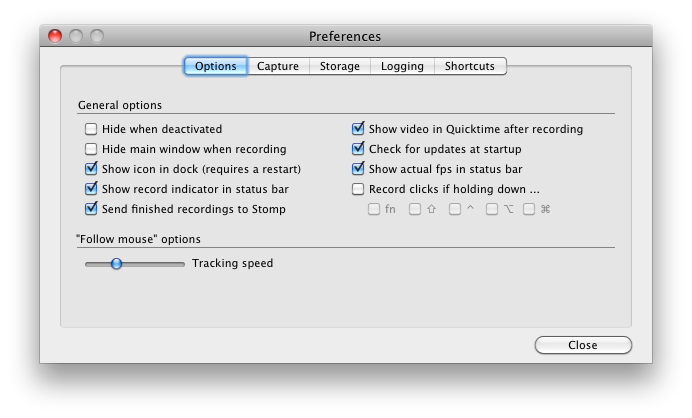This screenshot has height=418, width=692.
Task: Click the Options tab
Action: [216, 67]
